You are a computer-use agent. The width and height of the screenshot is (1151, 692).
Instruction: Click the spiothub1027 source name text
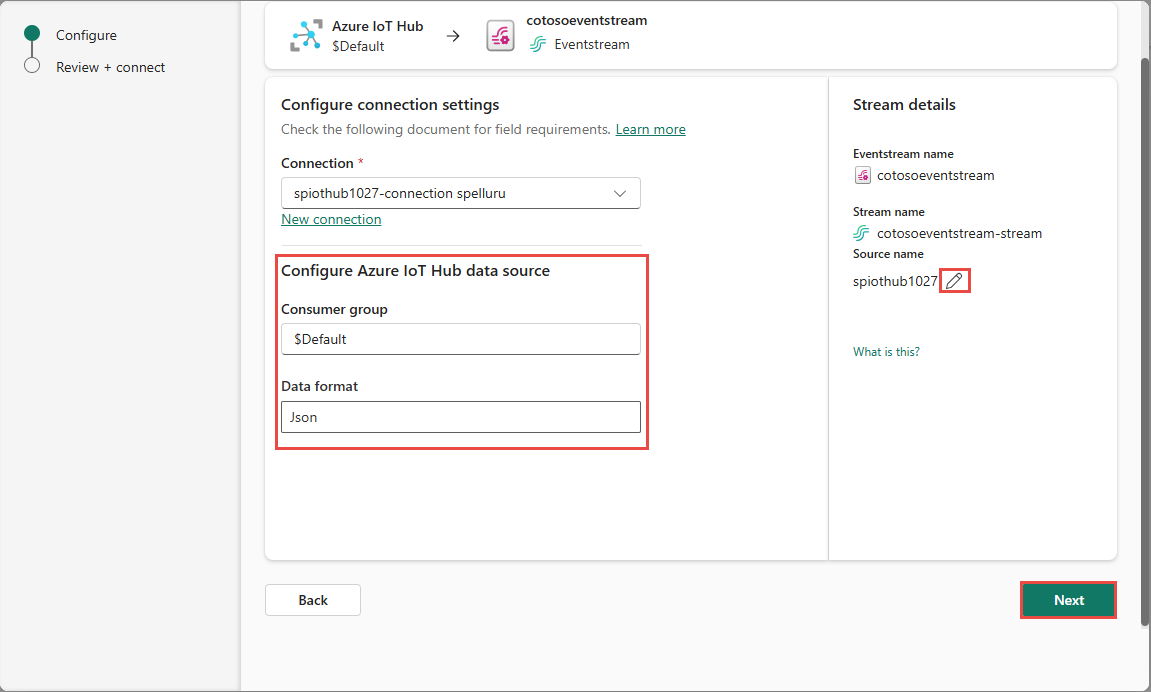click(x=895, y=281)
